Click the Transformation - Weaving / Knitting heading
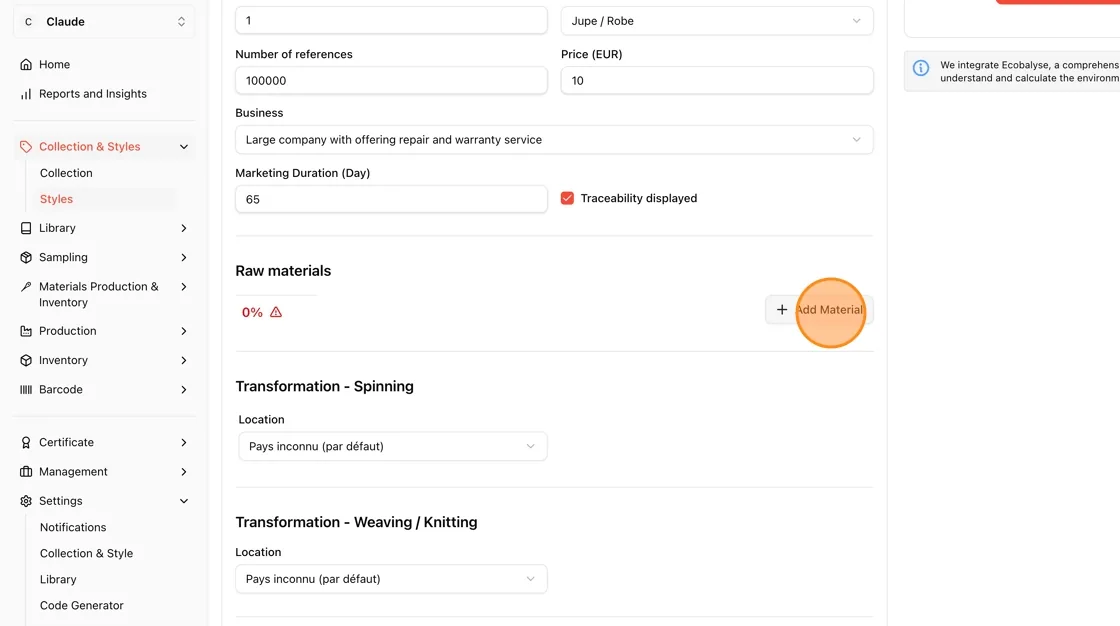Screen dimensions: 1120x626 tap(356, 522)
